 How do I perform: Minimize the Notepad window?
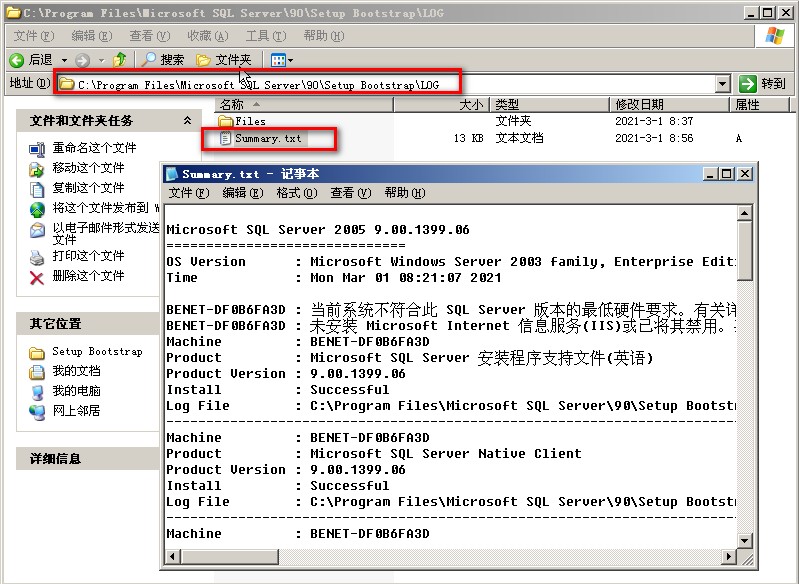coord(711,174)
